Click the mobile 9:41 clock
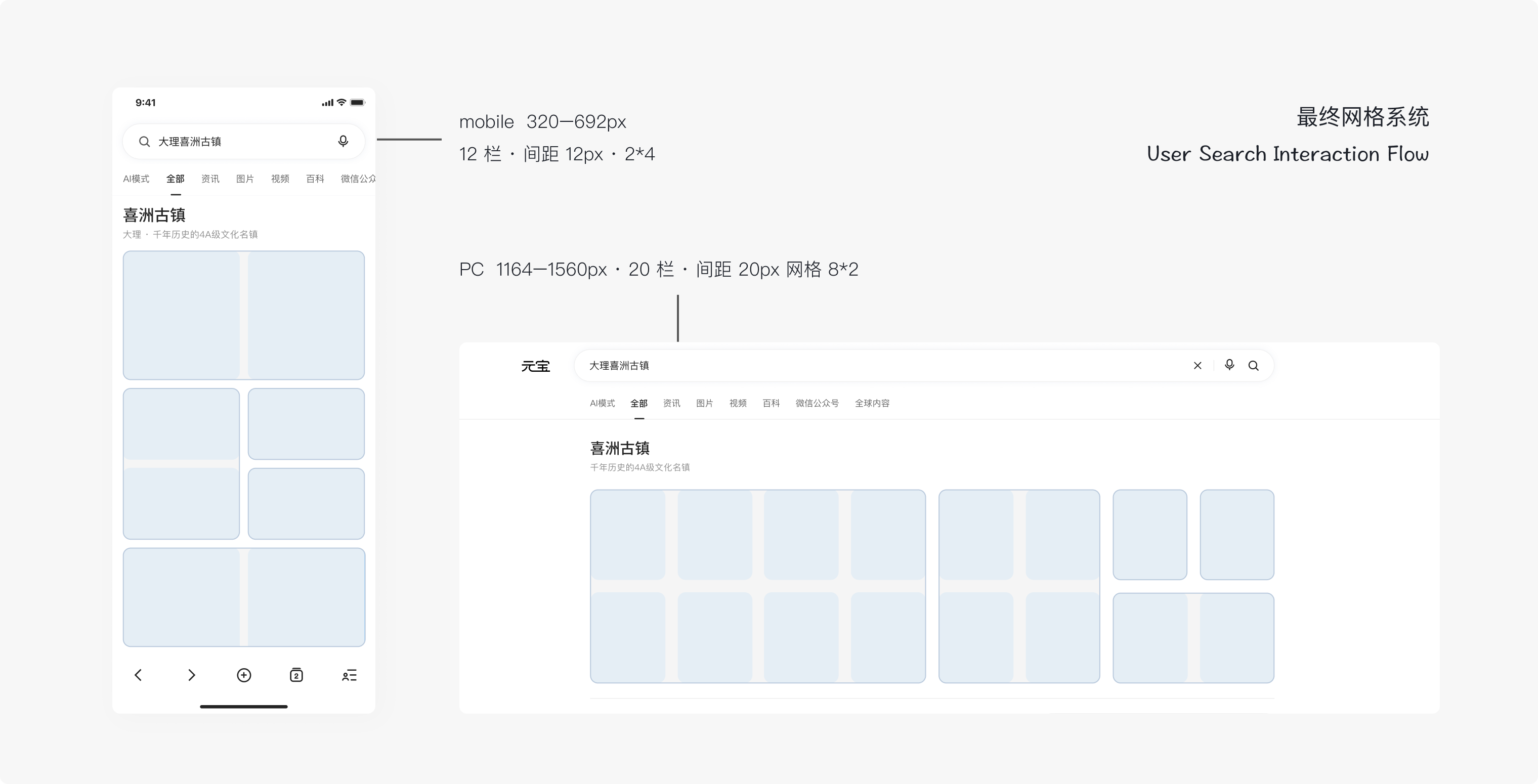The width and height of the screenshot is (1538, 784). [145, 103]
